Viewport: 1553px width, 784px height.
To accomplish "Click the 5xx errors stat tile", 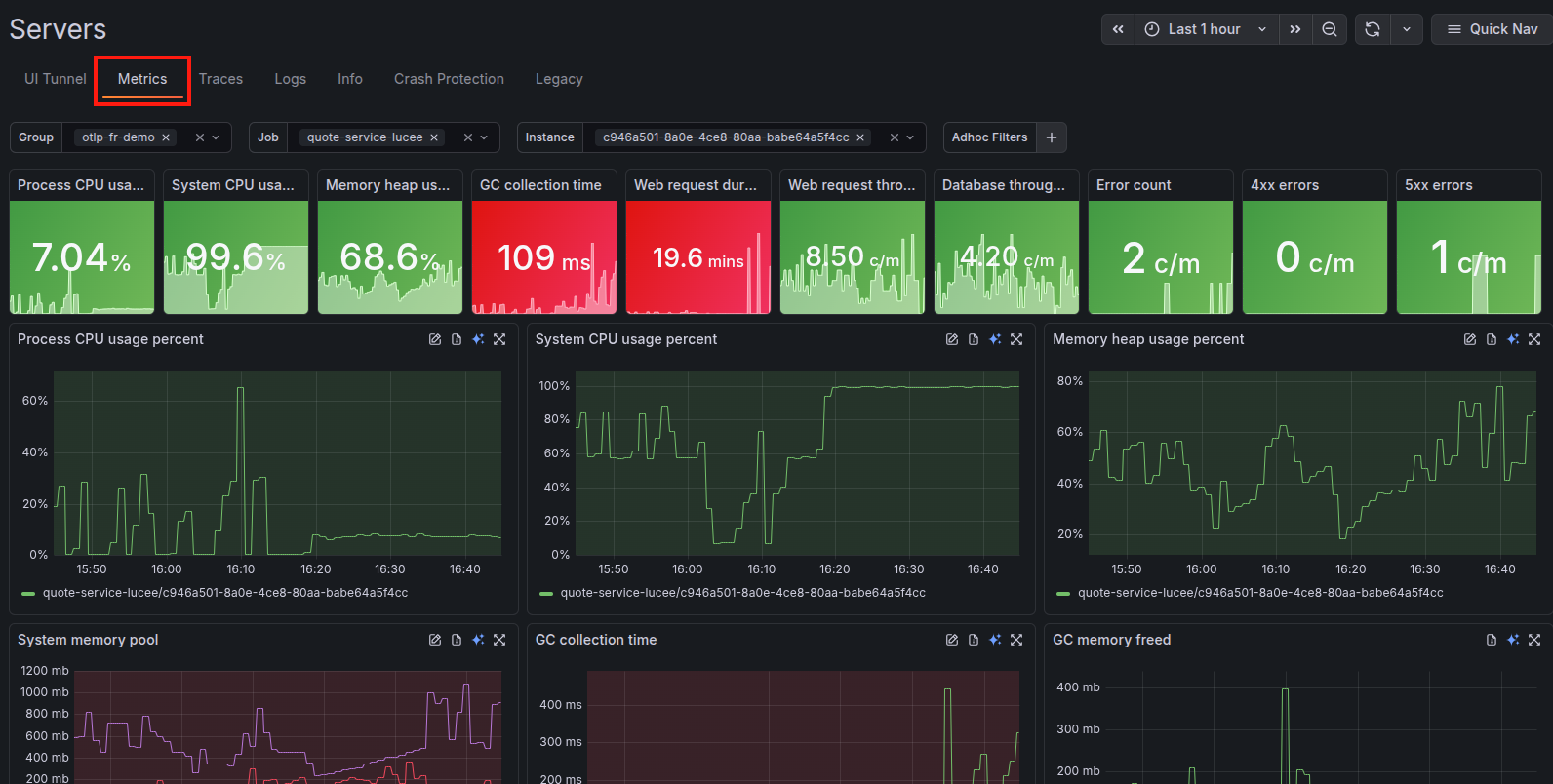I will pyautogui.click(x=1468, y=256).
